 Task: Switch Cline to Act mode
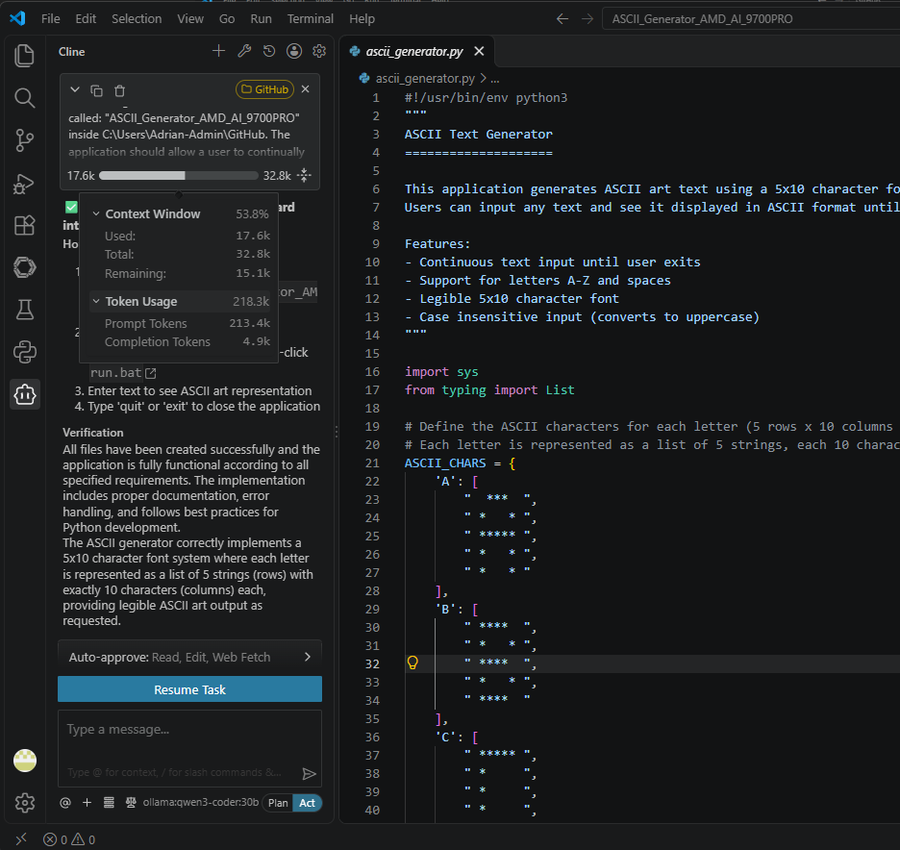(307, 802)
